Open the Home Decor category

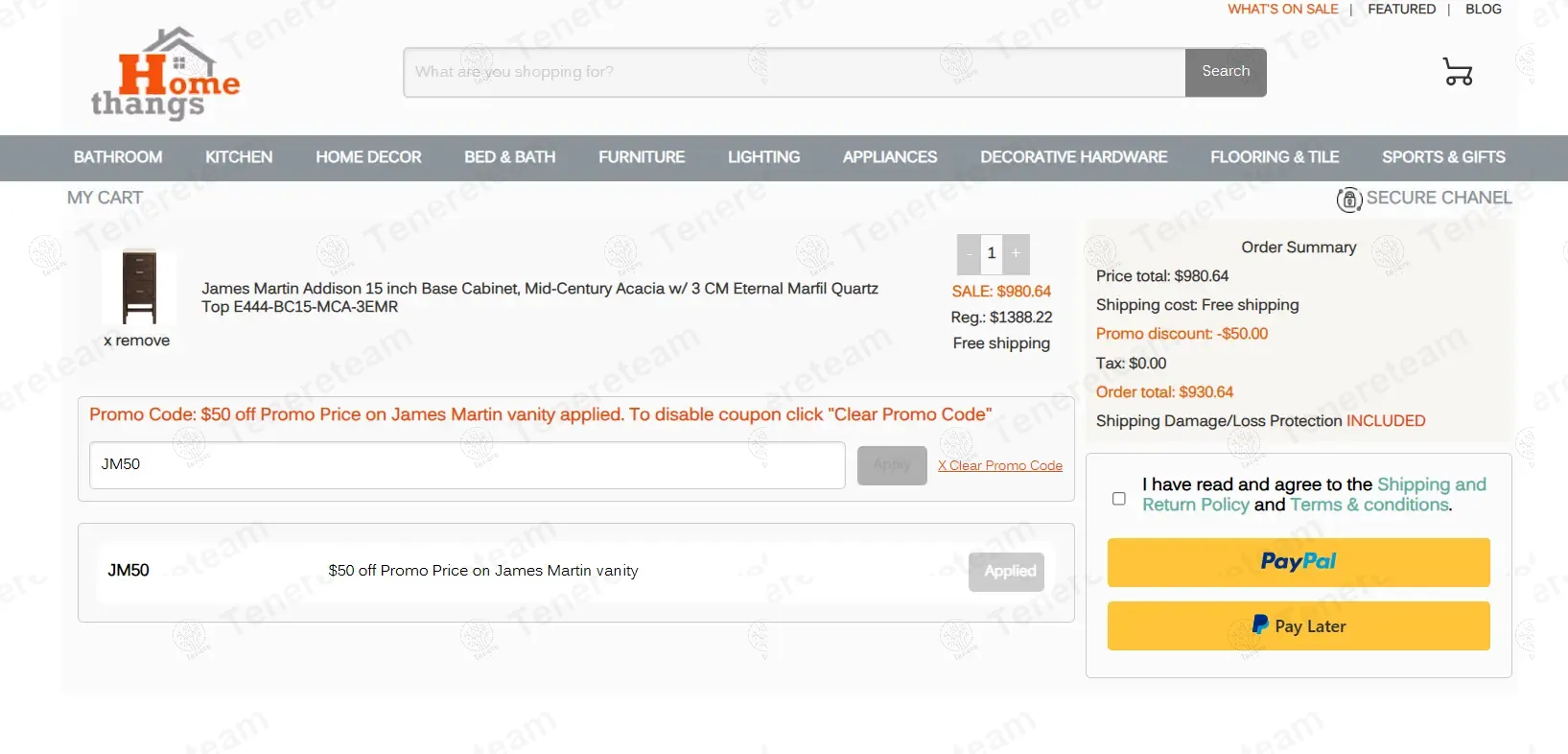point(368,157)
